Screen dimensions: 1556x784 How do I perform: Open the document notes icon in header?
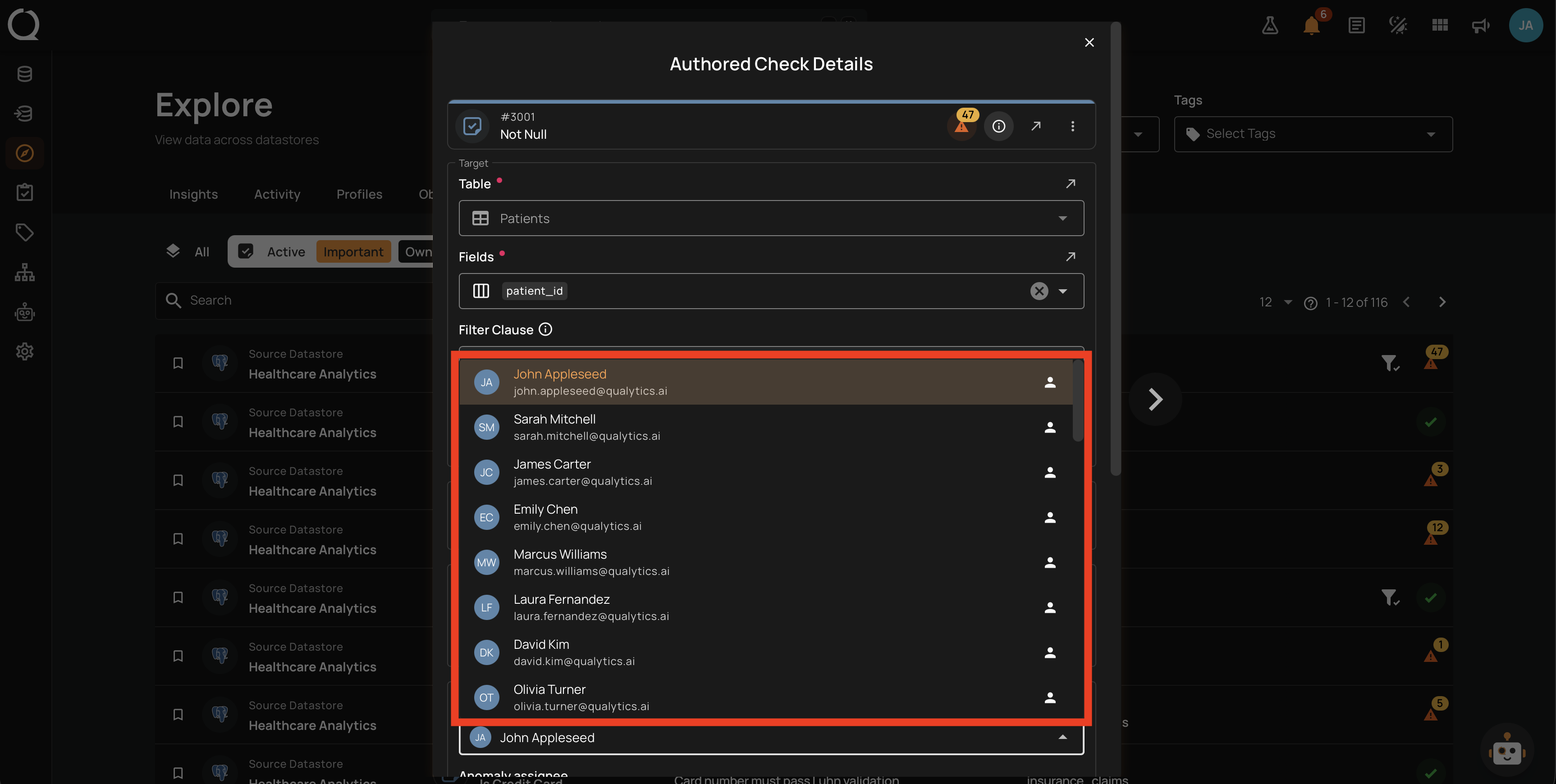click(1356, 25)
